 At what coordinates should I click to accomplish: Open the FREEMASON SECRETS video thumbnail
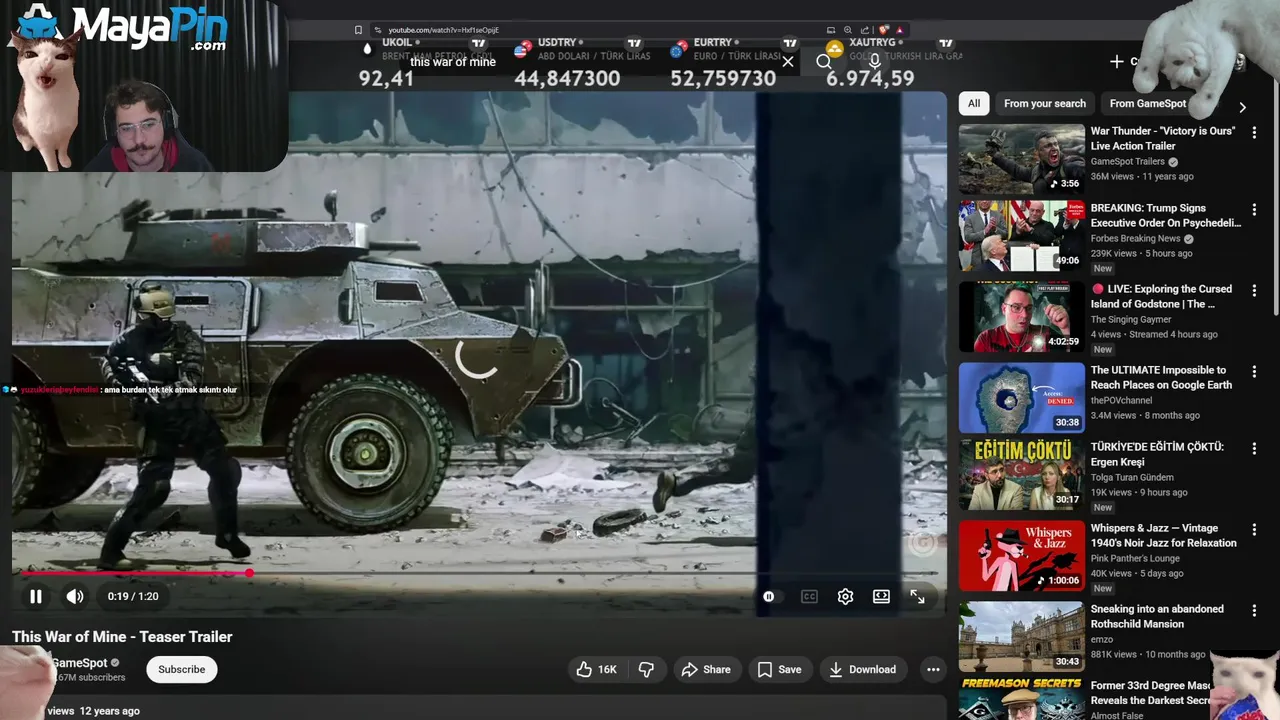(x=1021, y=699)
